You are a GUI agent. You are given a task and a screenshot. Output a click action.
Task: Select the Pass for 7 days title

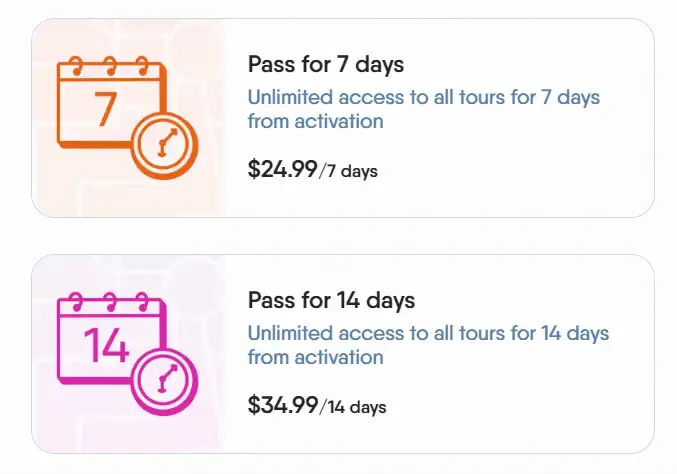click(x=325, y=65)
